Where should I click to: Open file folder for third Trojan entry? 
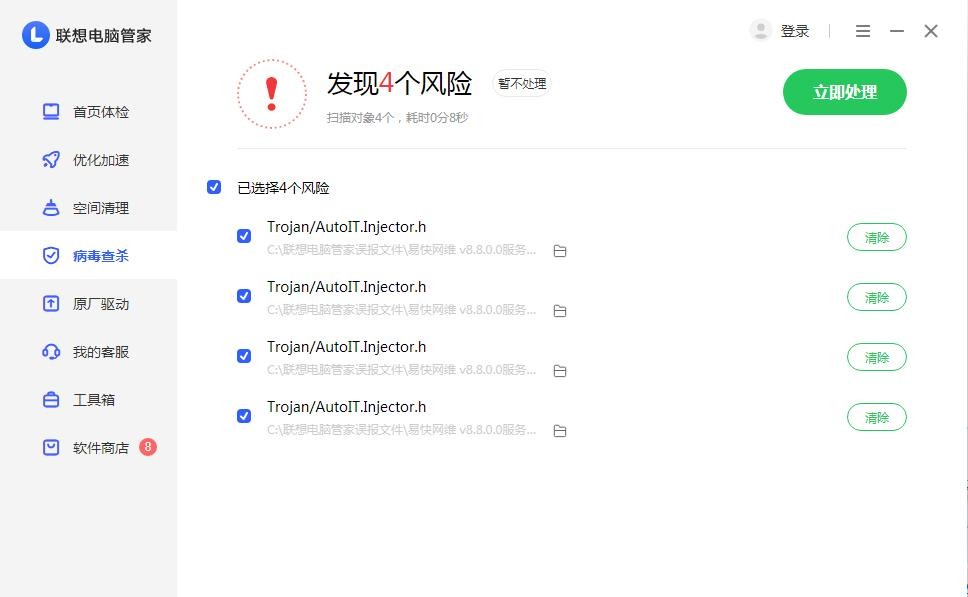[560, 370]
